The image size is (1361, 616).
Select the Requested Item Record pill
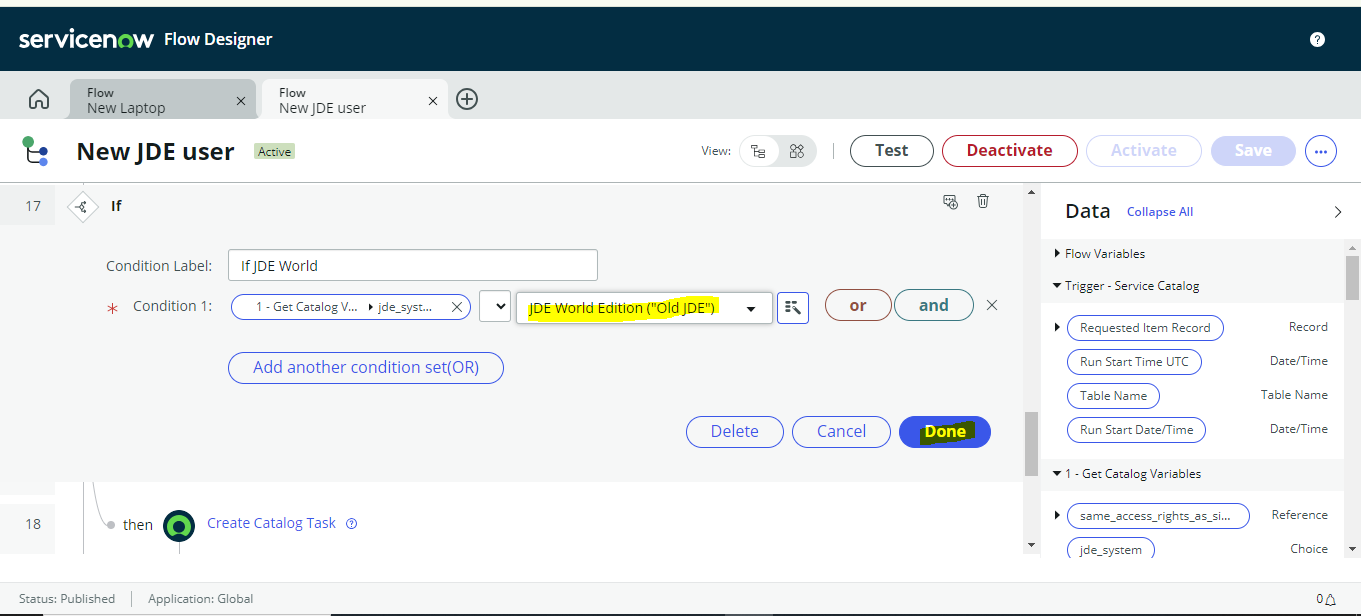pyautogui.click(x=1145, y=328)
